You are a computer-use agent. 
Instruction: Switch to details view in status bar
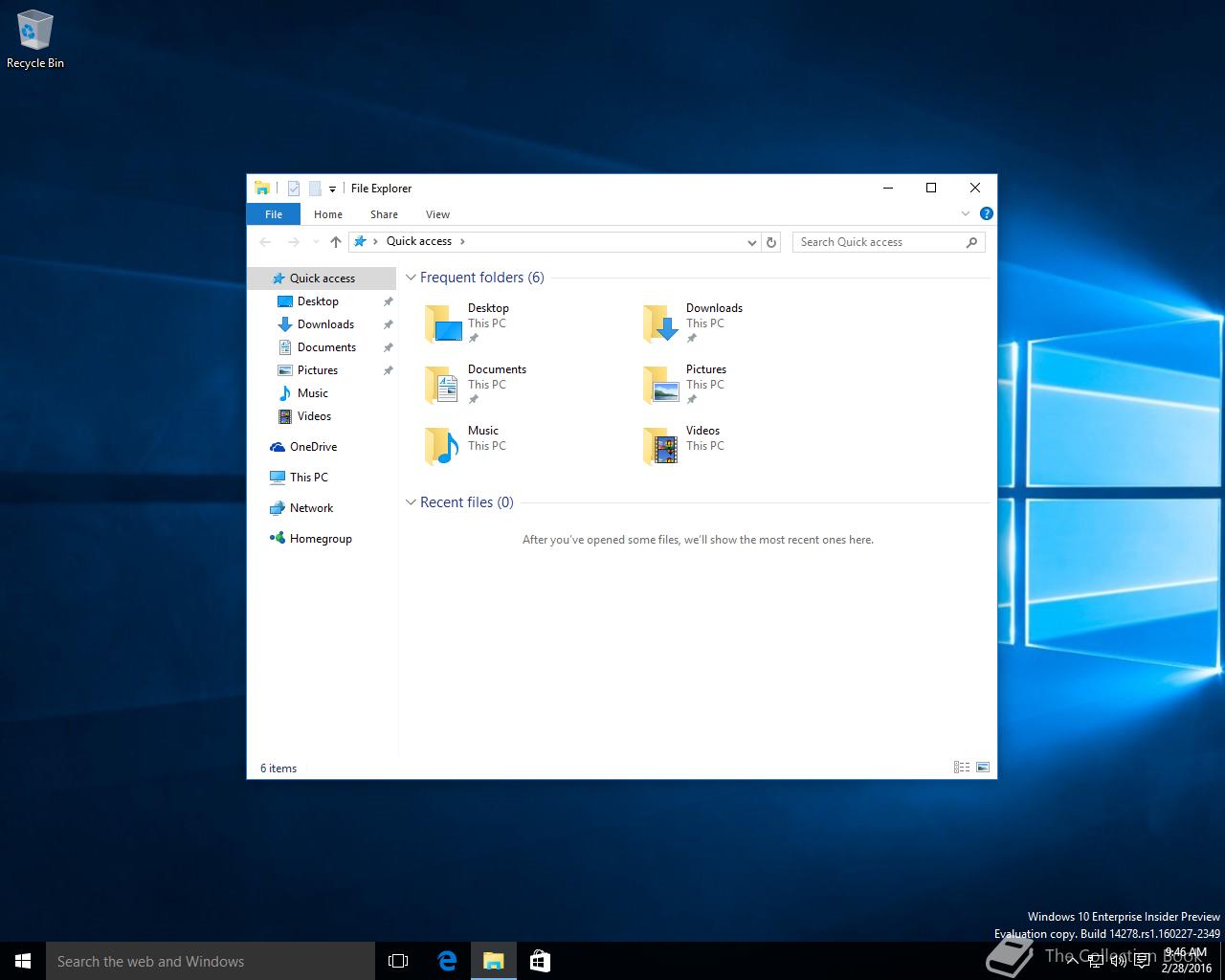962,768
